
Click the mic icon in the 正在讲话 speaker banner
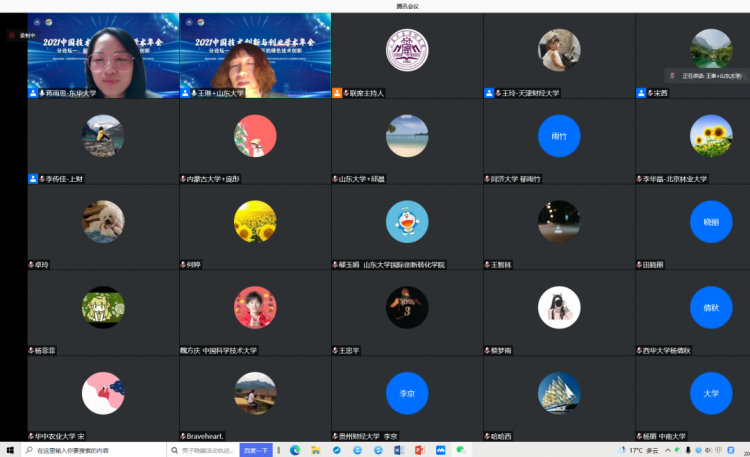tap(672, 76)
